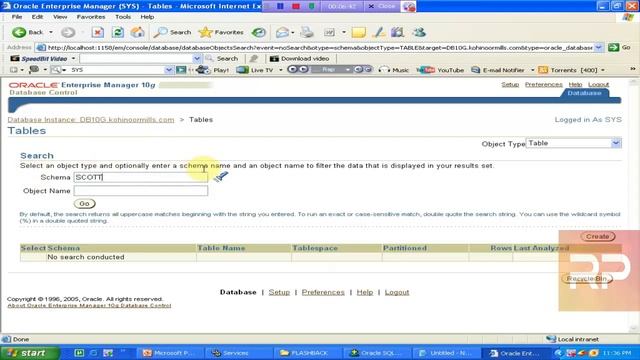Click the Torrents [400] toolbar item
Screen dimensions: 640x360
[568, 70]
